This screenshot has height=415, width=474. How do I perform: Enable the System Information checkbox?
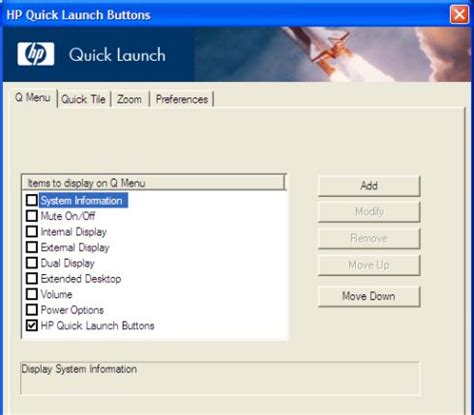tap(32, 200)
